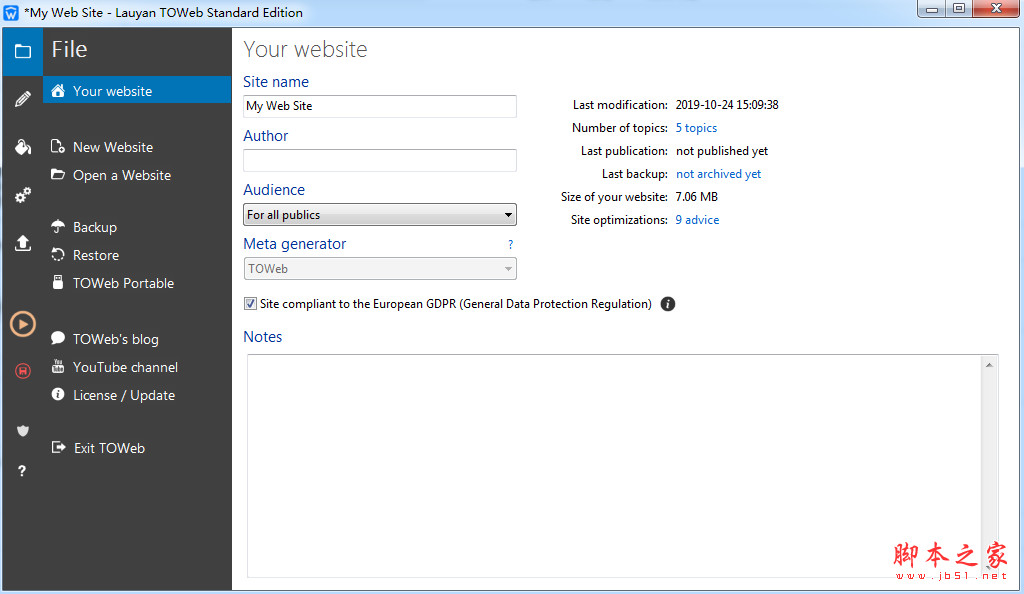Click in the Author text field
Viewport: 1024px width, 594px height.
[380, 160]
